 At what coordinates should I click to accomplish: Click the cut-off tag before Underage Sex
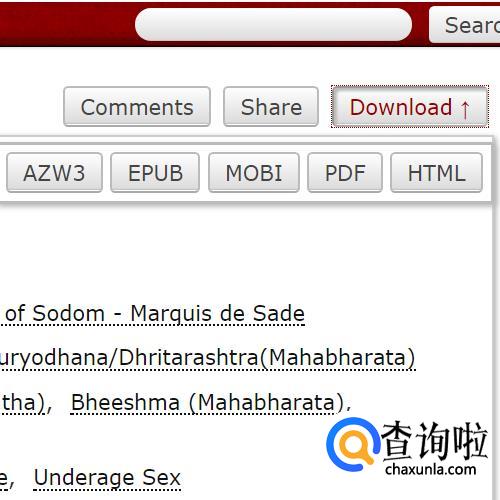(x=4, y=478)
